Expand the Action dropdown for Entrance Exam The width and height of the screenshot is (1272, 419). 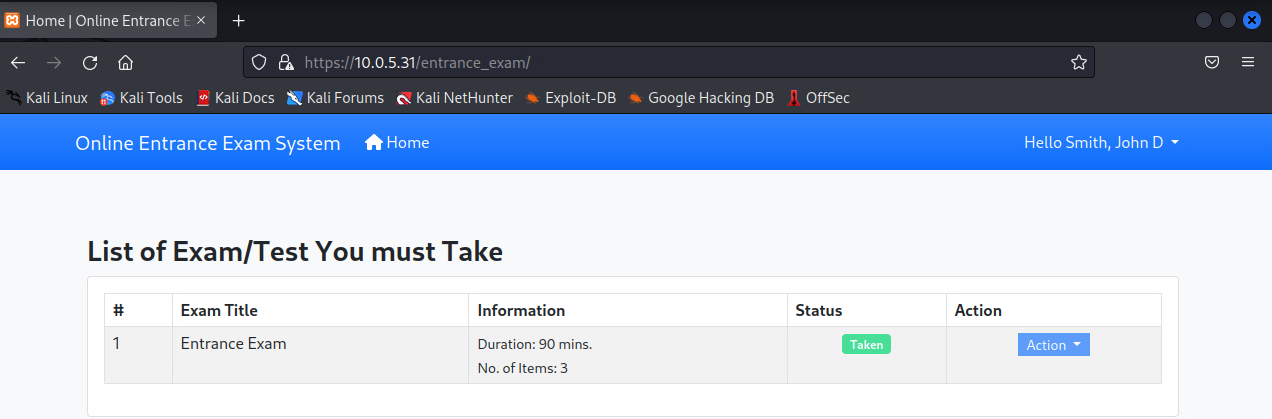1053,345
